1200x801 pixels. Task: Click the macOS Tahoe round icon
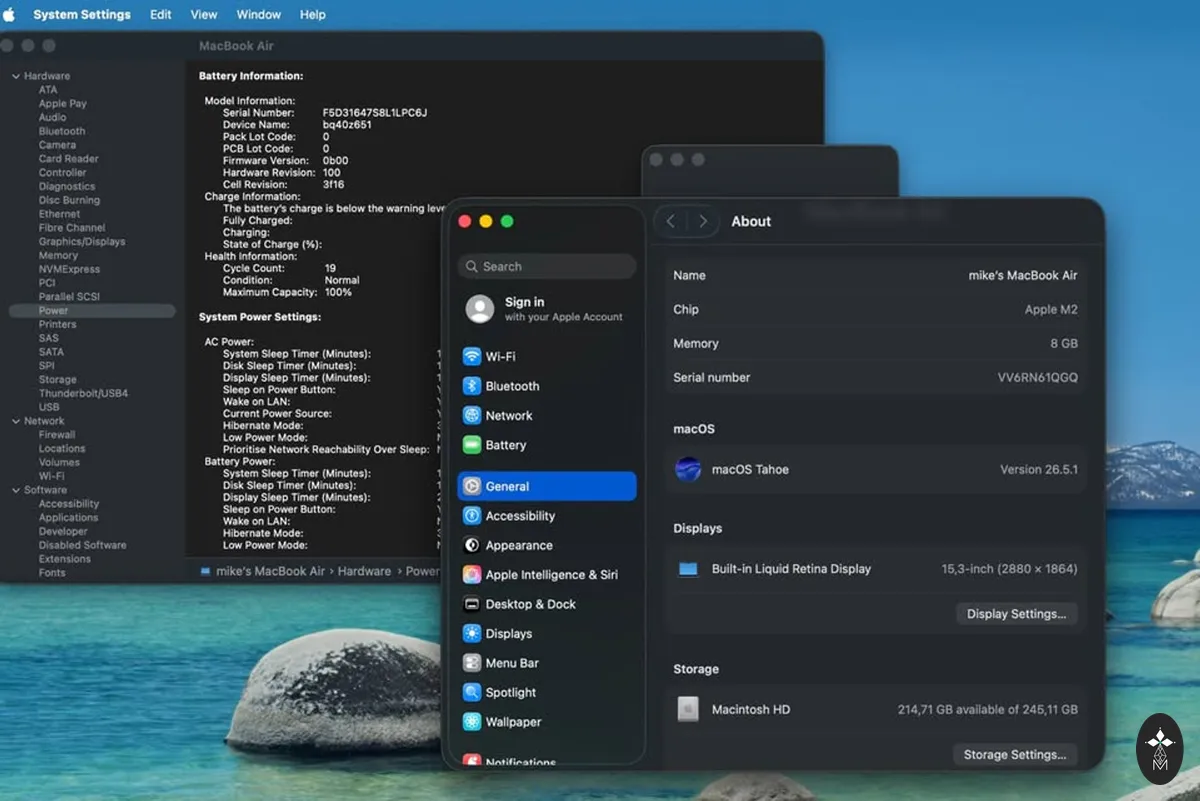(688, 469)
